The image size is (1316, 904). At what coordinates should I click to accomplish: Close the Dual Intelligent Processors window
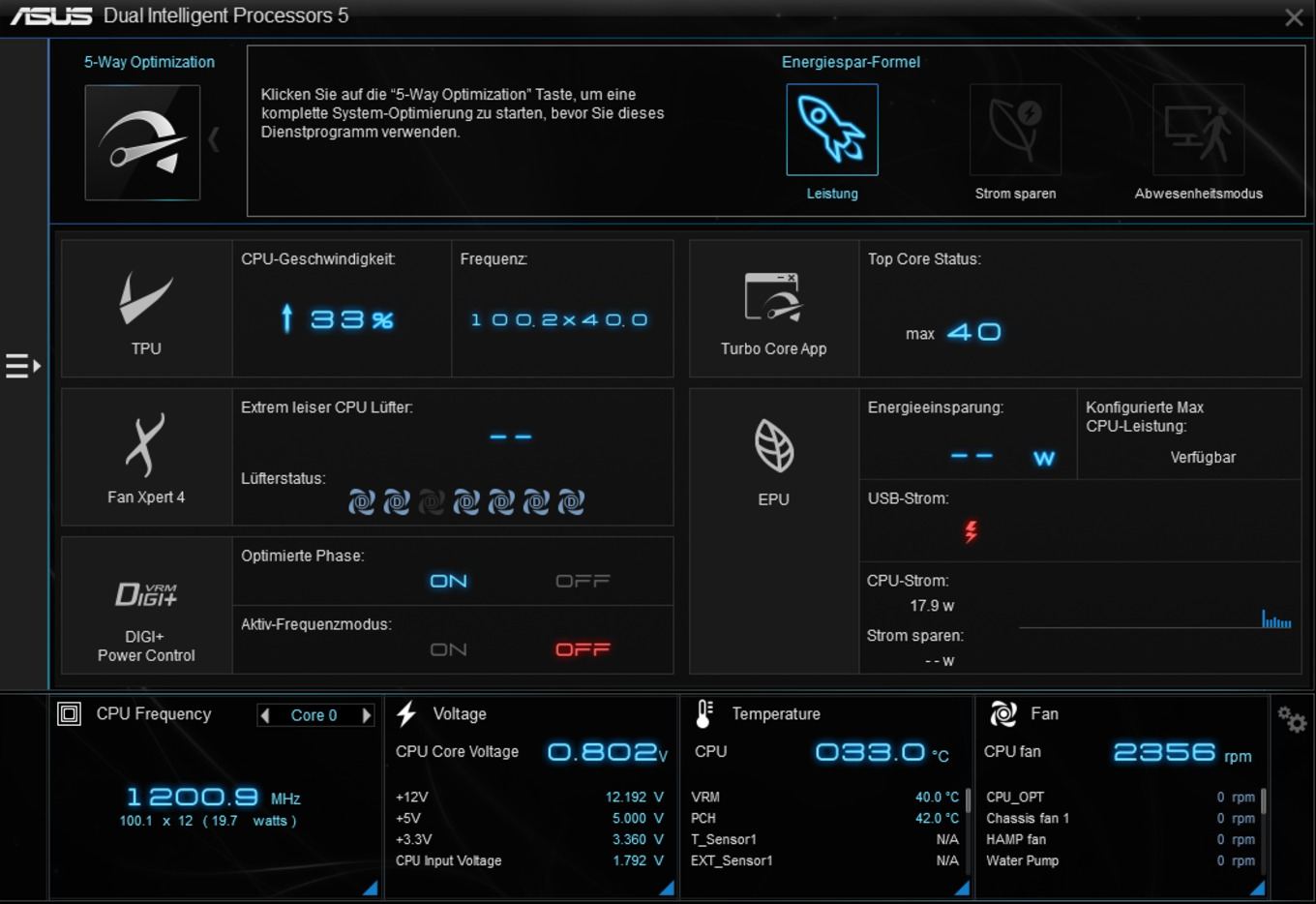point(1294,17)
